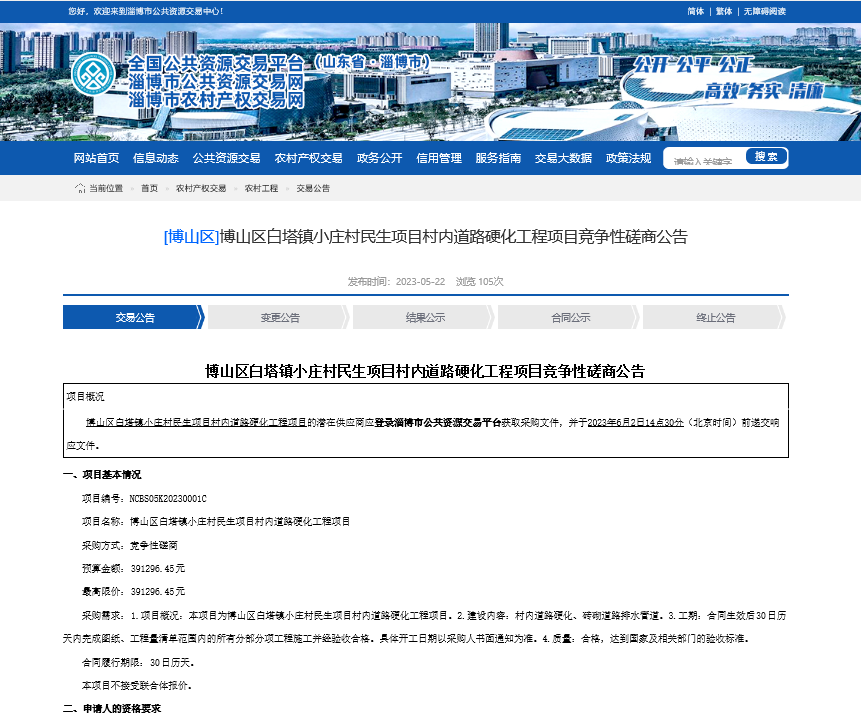This screenshot has width=861, height=716.
Task: Navigate to 服务指南
Action: tap(498, 158)
